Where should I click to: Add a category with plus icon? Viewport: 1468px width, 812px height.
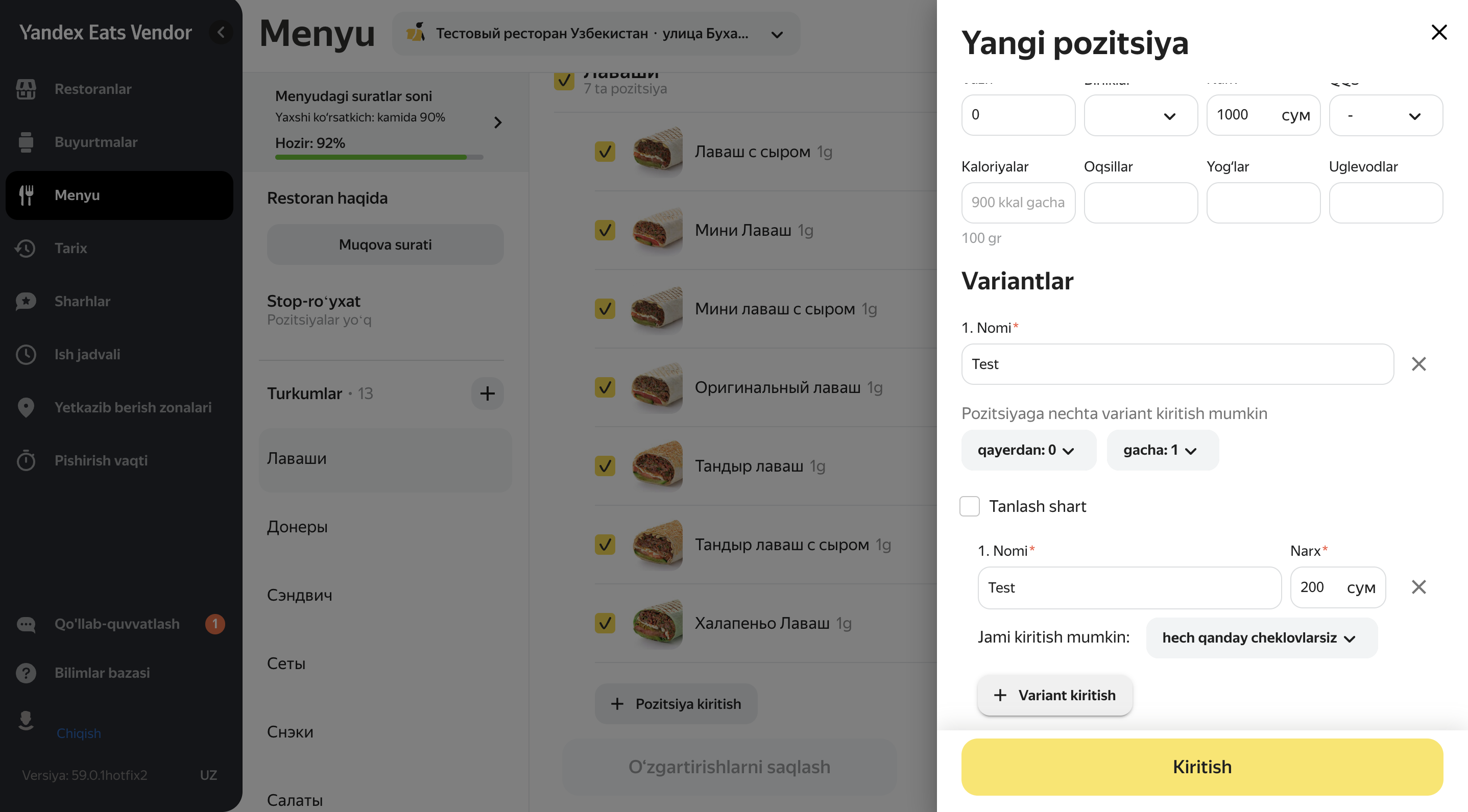(x=487, y=393)
